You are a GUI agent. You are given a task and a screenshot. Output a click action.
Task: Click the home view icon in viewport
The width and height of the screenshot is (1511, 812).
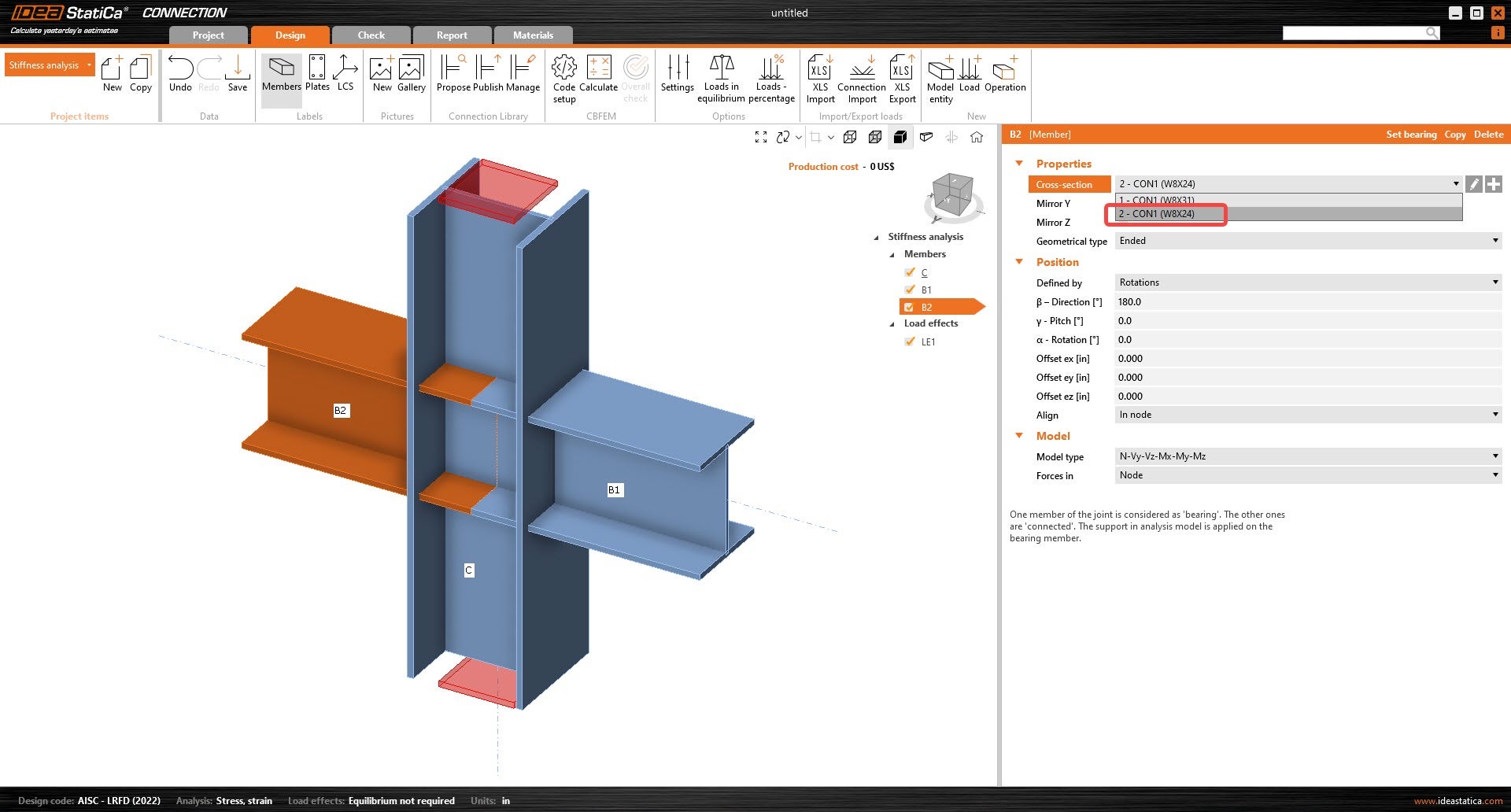977,137
